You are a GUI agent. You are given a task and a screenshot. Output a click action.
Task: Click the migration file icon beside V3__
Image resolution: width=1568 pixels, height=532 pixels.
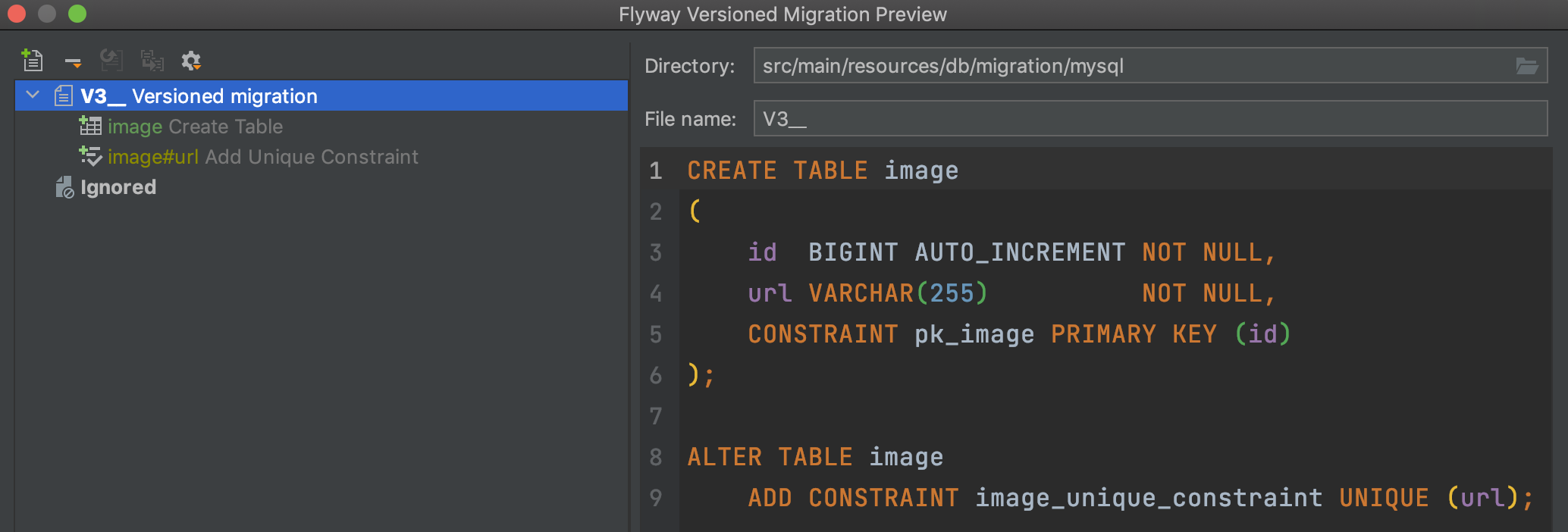pyautogui.click(x=64, y=96)
